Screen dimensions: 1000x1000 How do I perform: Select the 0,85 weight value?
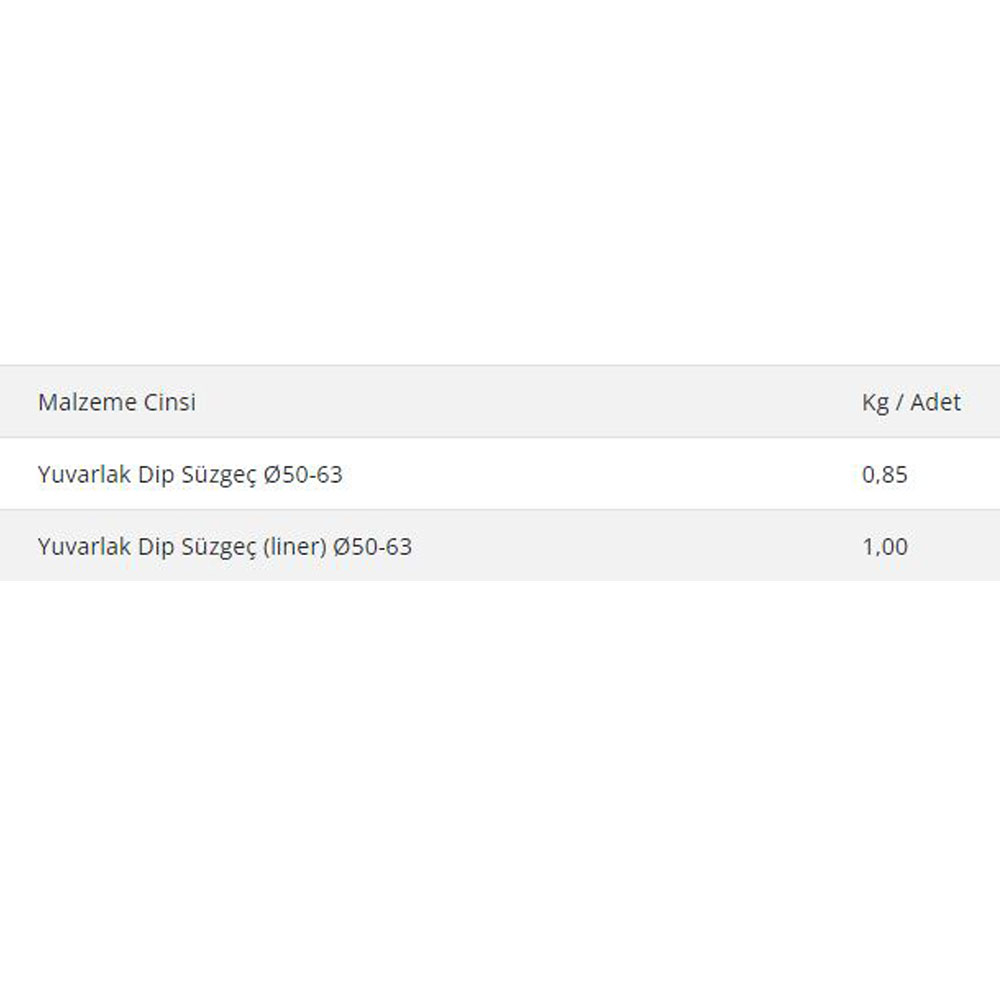click(885, 474)
